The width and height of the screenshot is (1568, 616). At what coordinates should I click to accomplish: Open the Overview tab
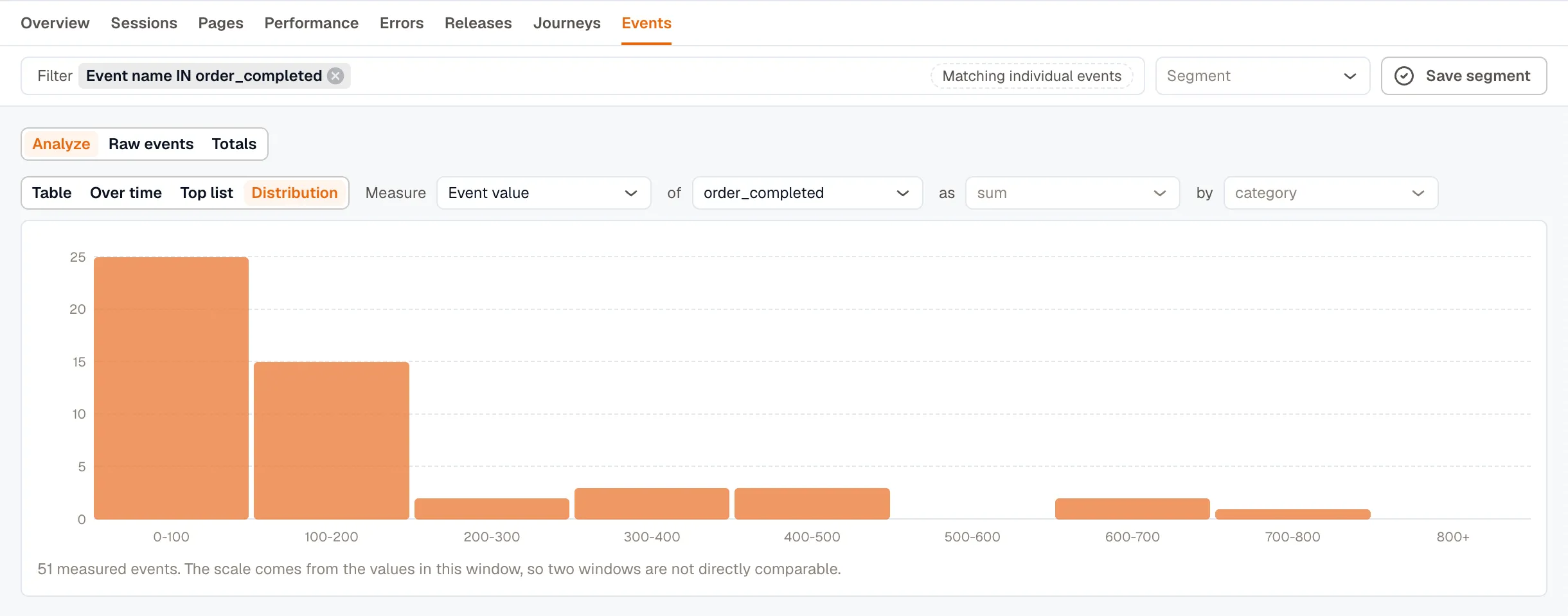pyautogui.click(x=55, y=23)
